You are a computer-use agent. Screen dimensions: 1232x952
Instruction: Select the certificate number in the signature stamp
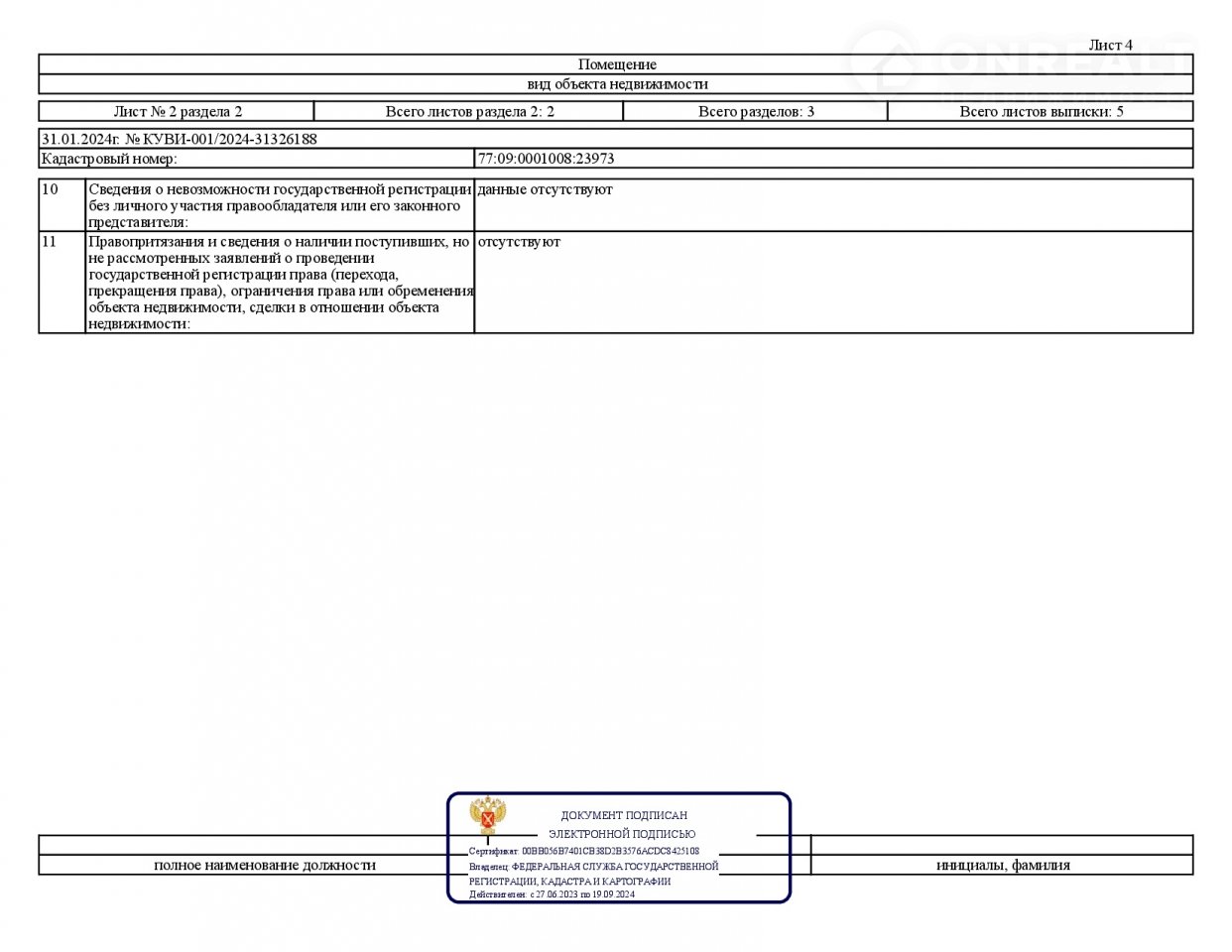[x=609, y=851]
